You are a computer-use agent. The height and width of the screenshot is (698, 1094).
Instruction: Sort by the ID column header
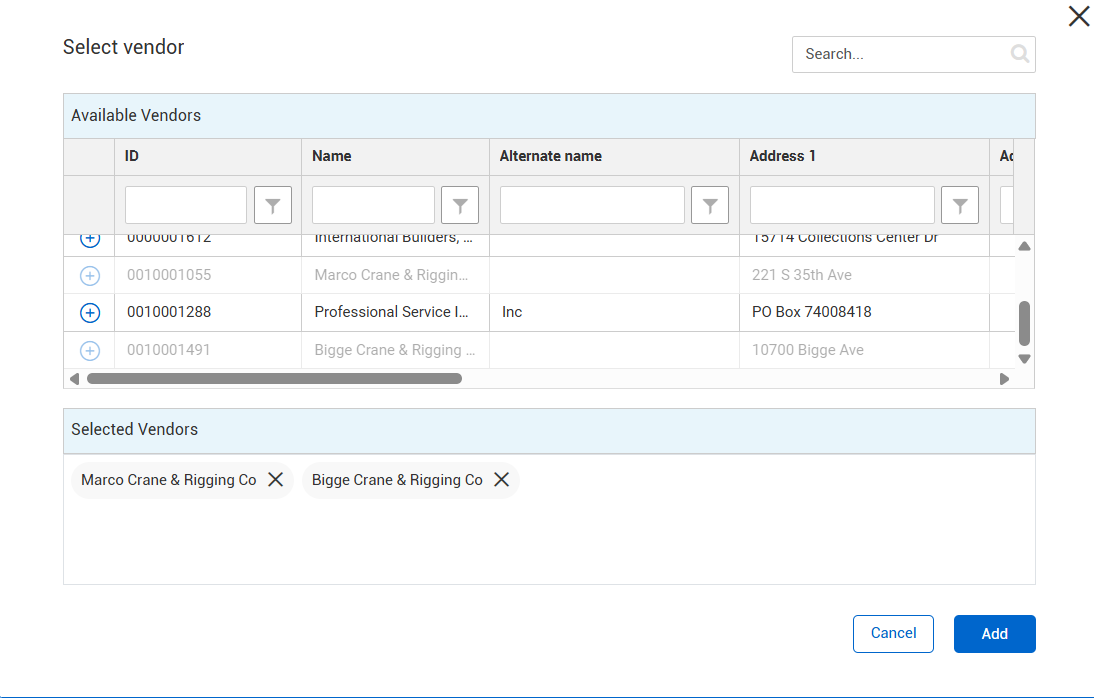[132, 156]
